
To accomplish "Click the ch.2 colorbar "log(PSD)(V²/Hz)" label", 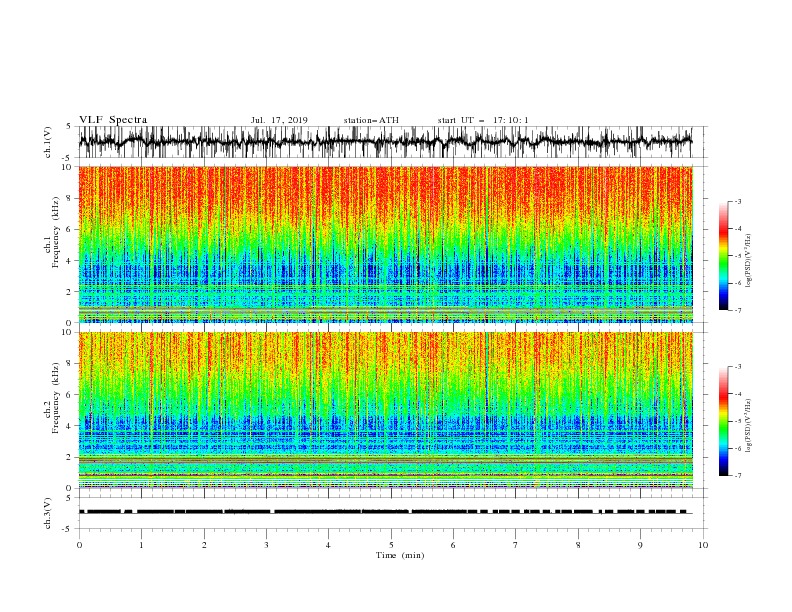I will click(x=748, y=426).
